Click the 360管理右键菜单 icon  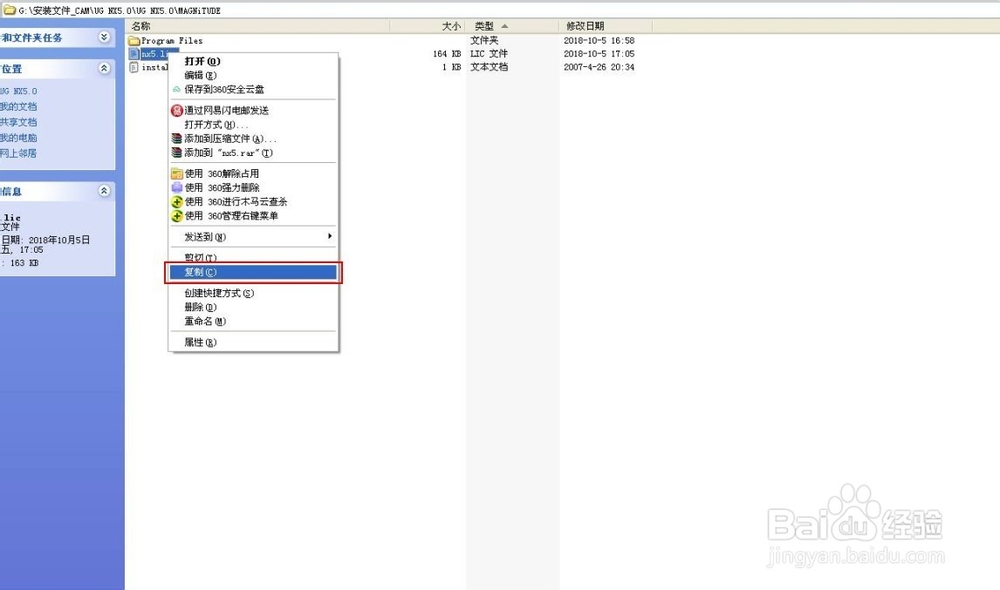click(177, 215)
